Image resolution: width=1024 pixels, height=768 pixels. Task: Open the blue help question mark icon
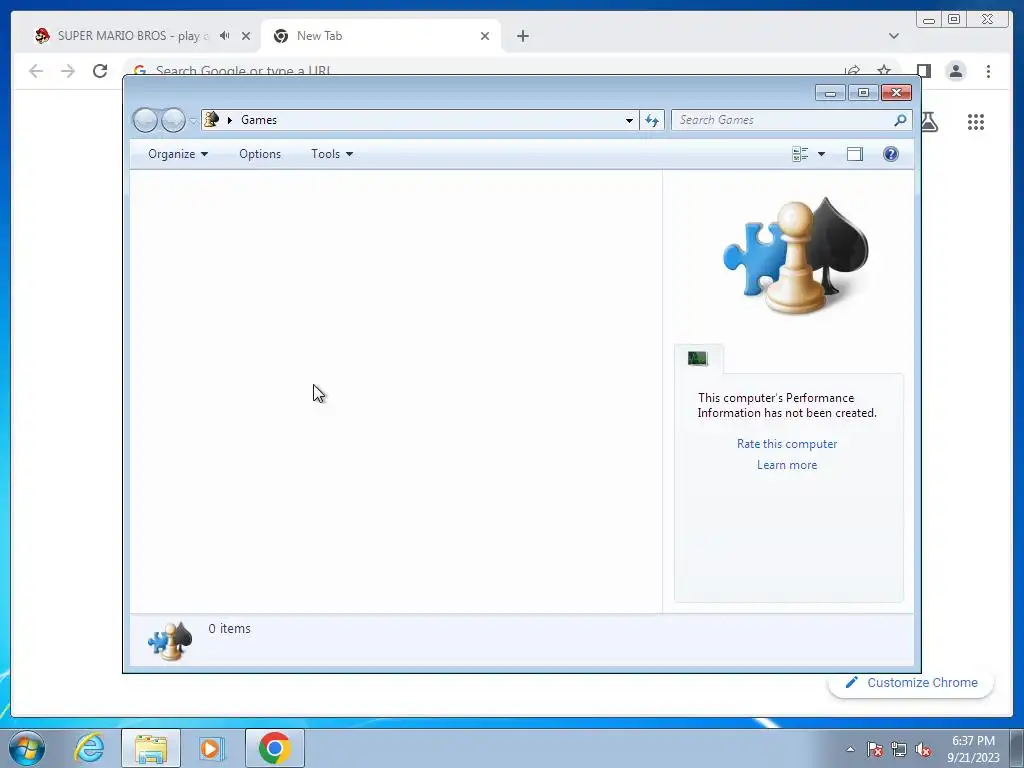(891, 154)
